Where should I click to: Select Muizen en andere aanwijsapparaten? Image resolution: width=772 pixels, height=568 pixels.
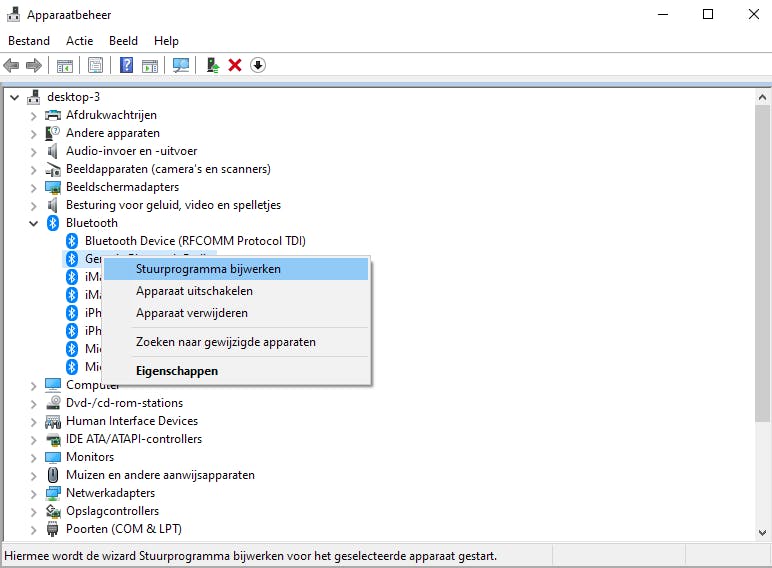coord(161,475)
